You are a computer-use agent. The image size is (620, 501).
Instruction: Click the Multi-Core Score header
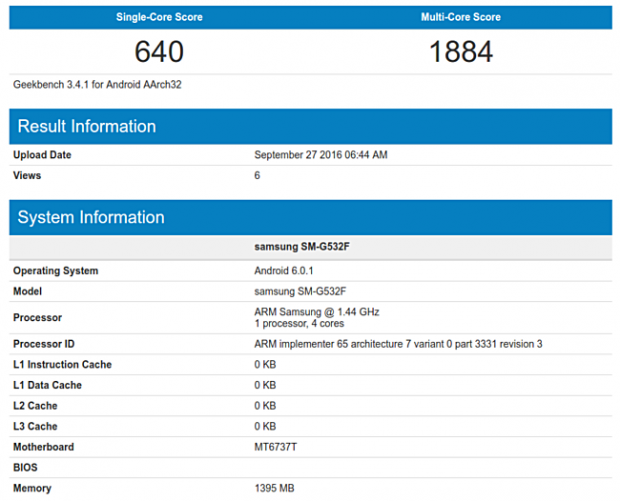[461, 17]
